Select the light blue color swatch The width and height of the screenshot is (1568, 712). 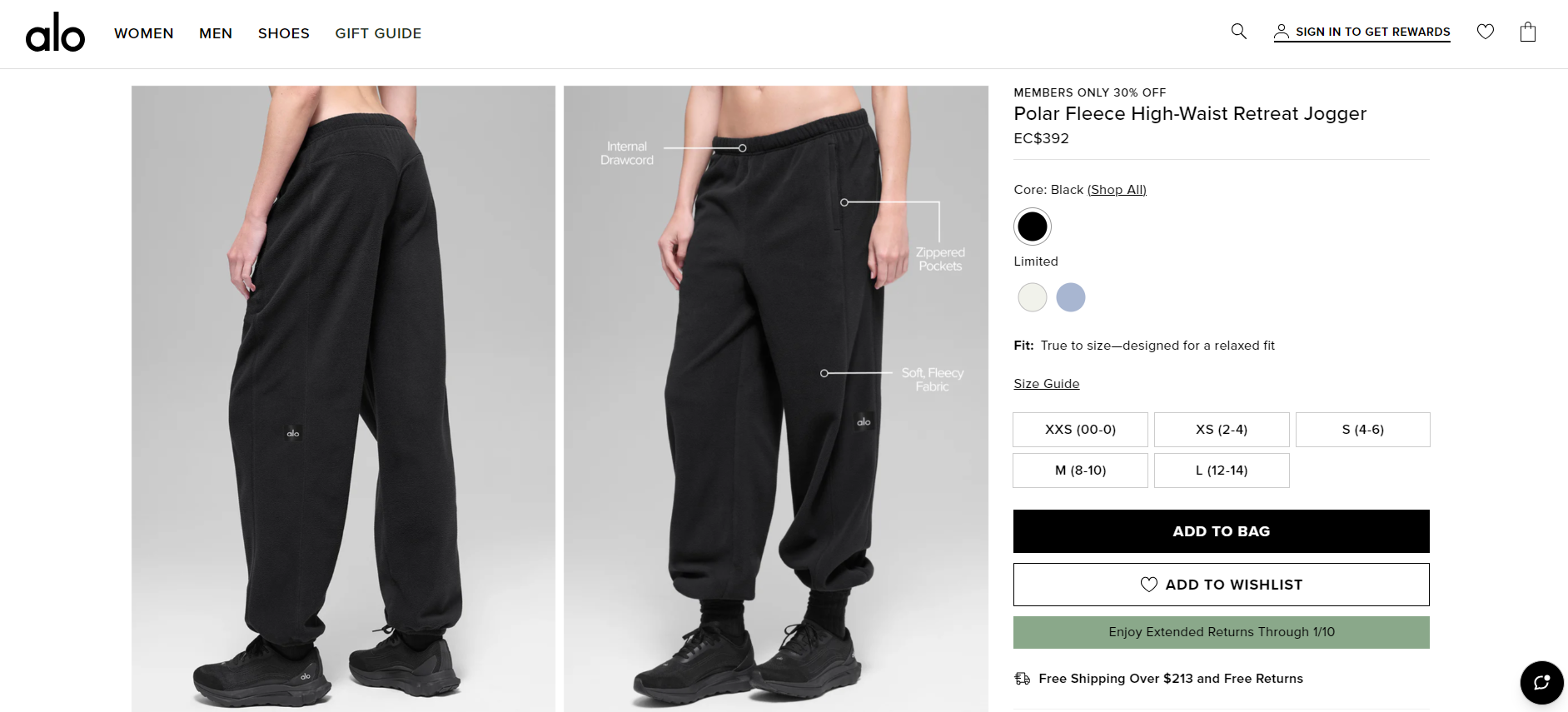pos(1070,297)
